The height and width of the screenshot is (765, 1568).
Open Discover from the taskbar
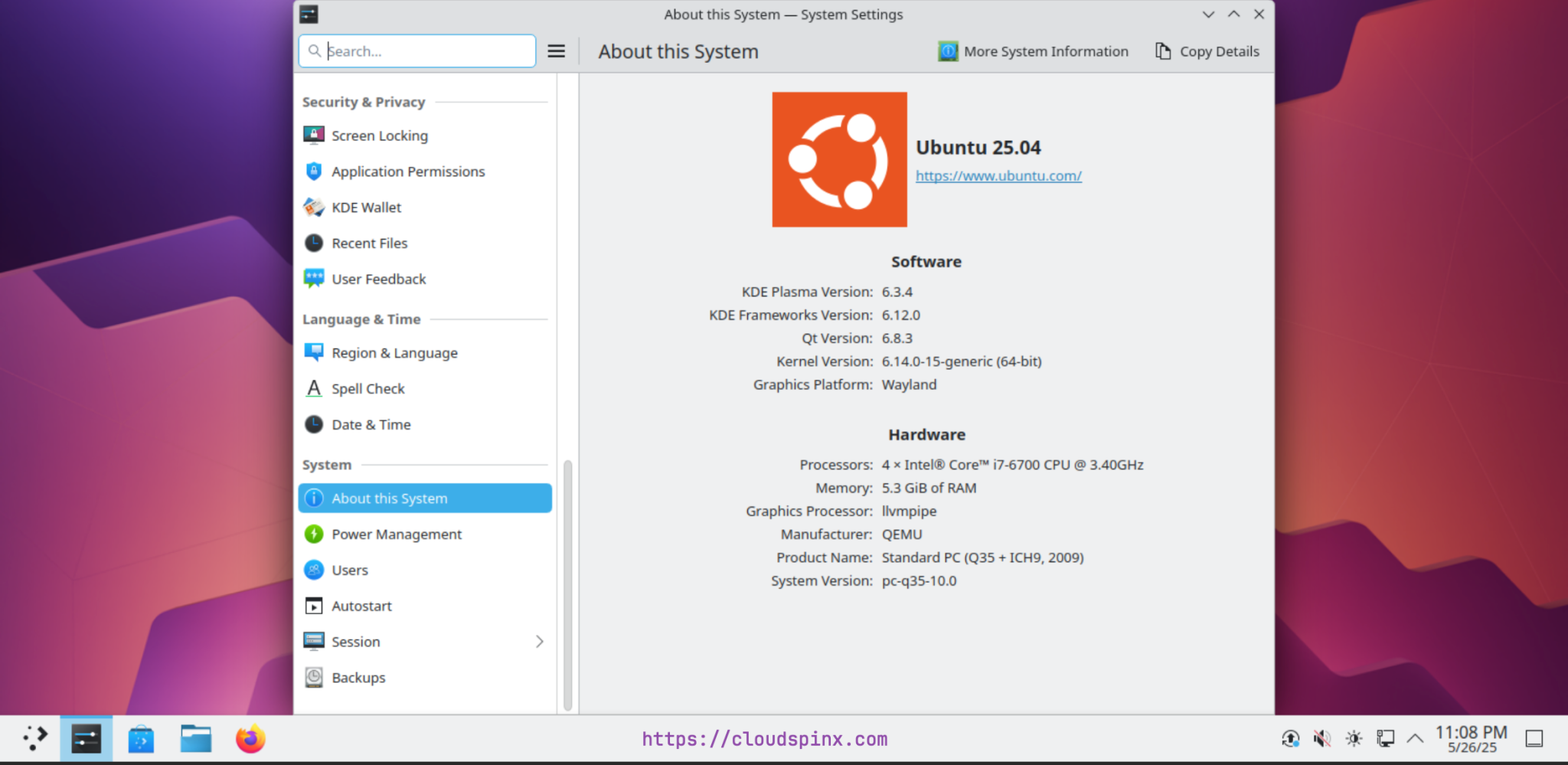(x=141, y=738)
